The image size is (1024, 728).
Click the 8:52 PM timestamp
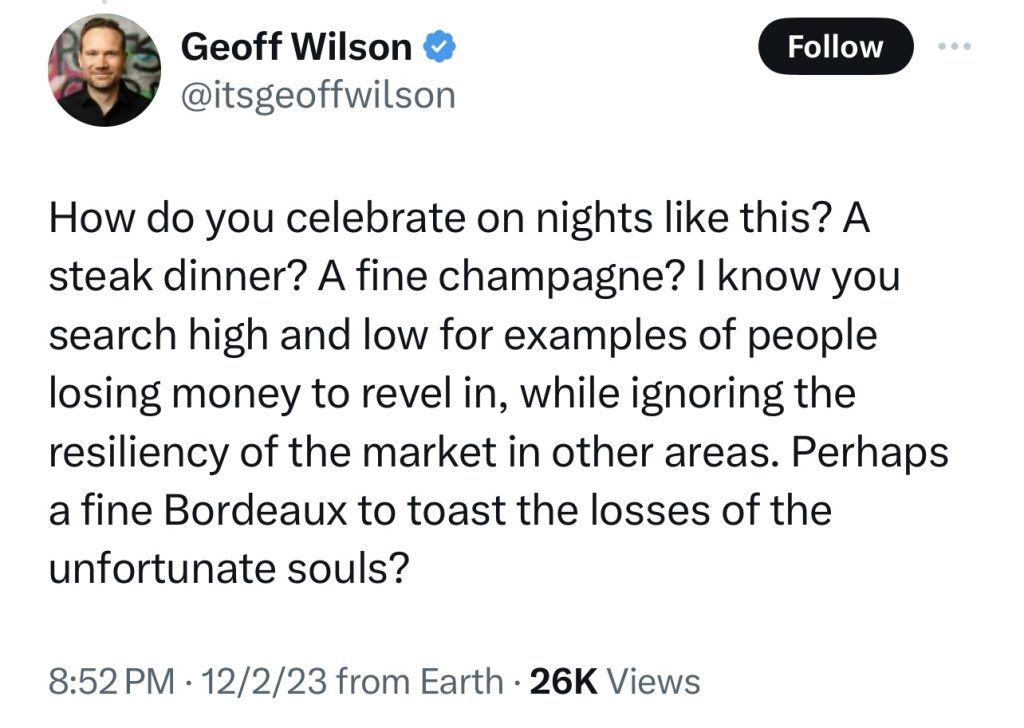[112, 682]
